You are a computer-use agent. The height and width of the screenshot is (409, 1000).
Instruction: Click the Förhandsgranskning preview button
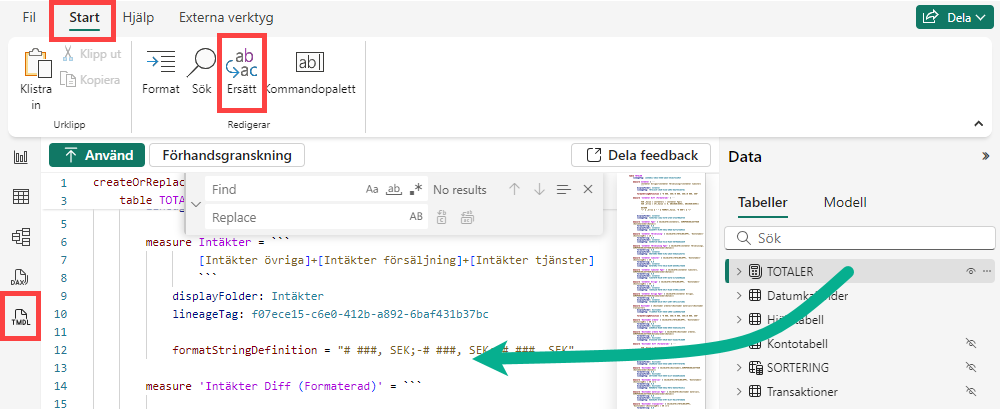(227, 155)
